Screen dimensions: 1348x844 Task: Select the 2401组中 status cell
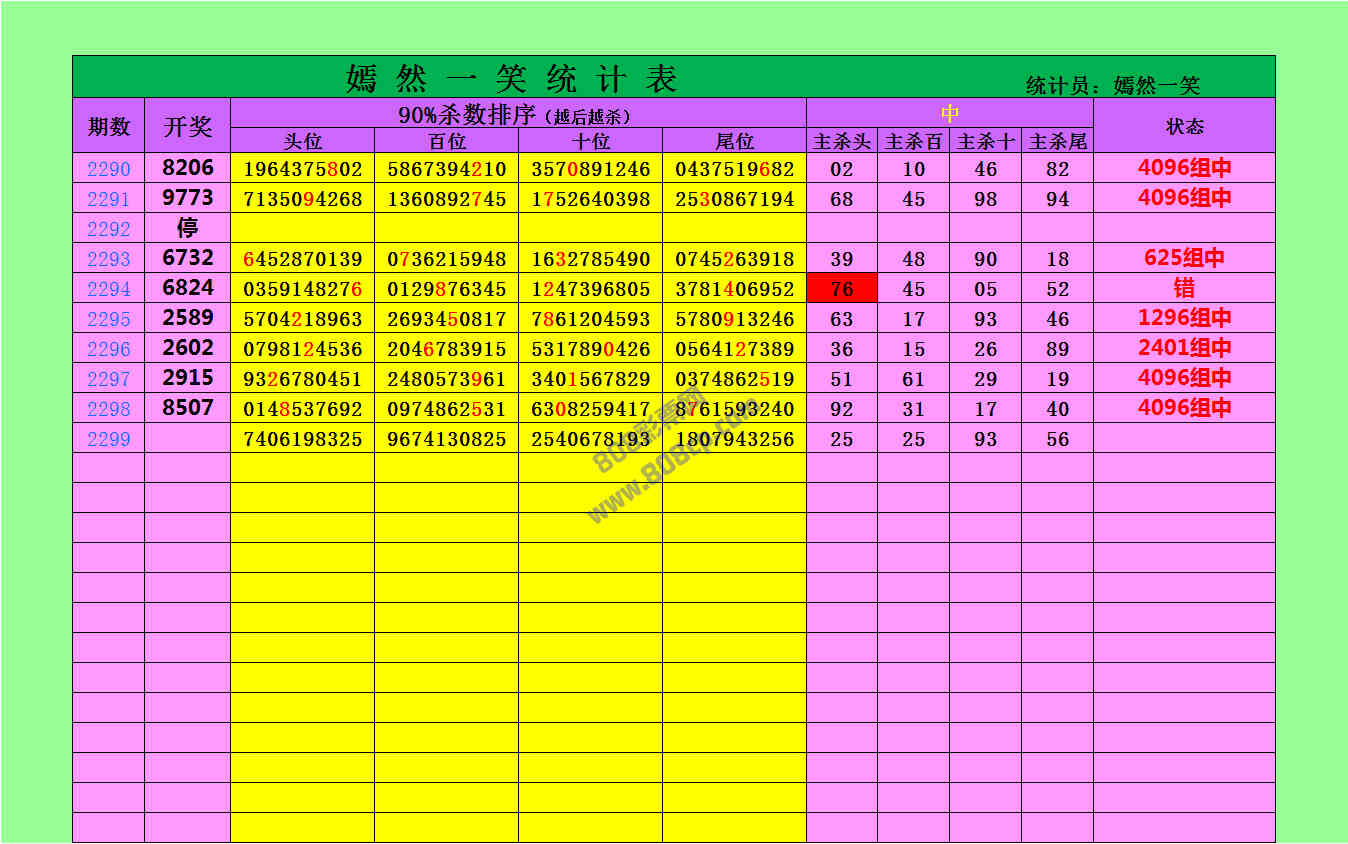click(1184, 348)
